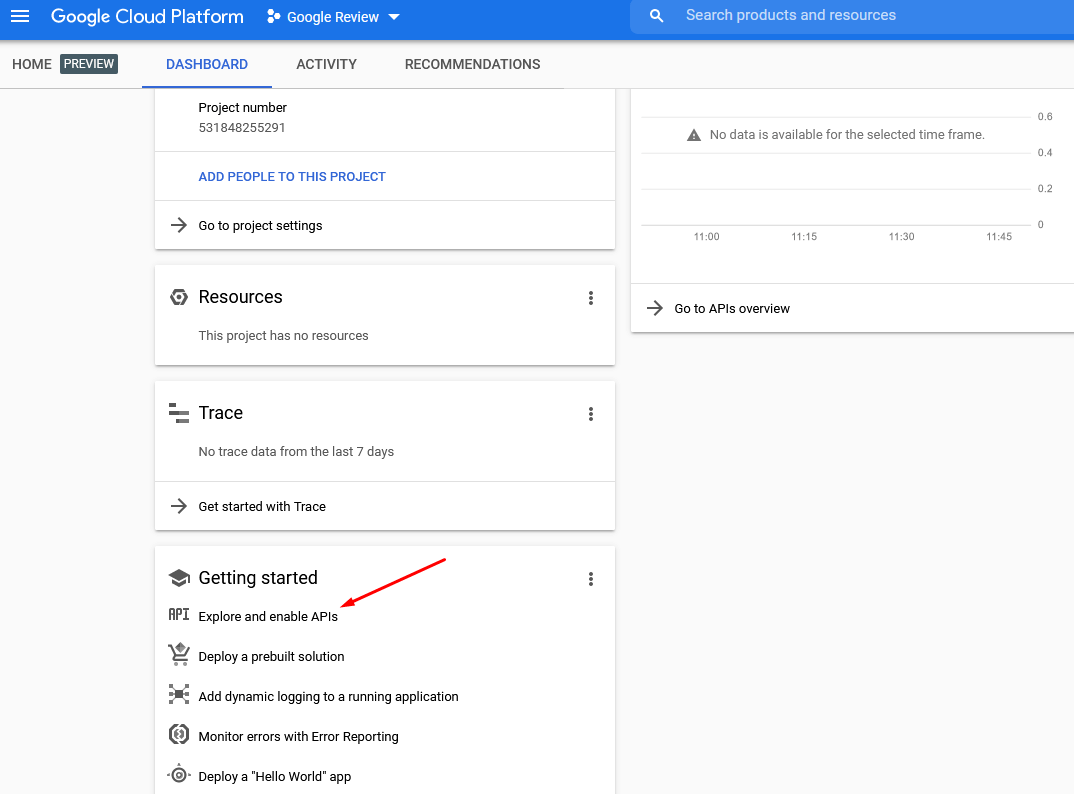
Task: Click the 0.2 chart axis value
Action: [x=1045, y=188]
